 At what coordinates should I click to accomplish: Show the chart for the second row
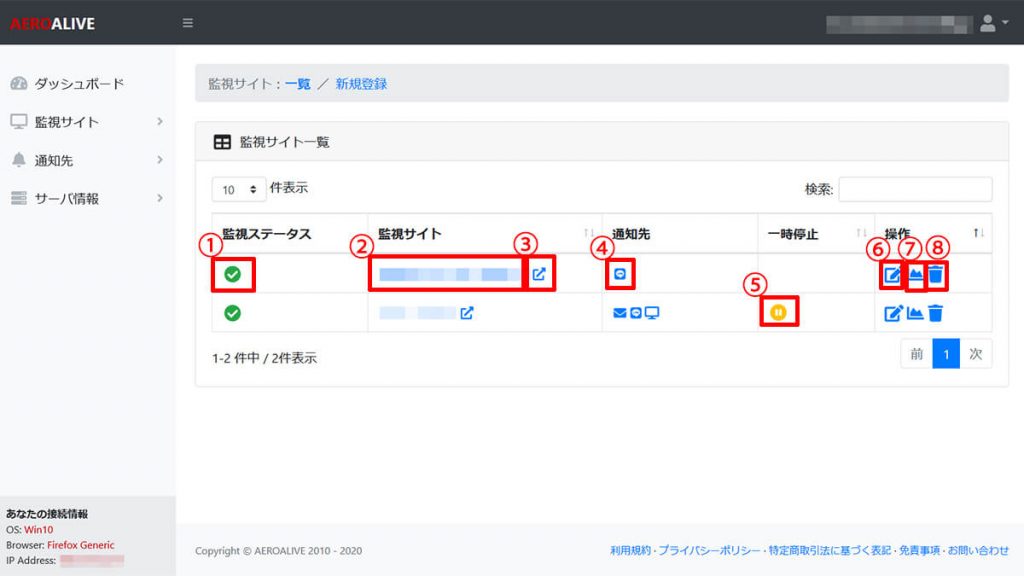[x=915, y=313]
